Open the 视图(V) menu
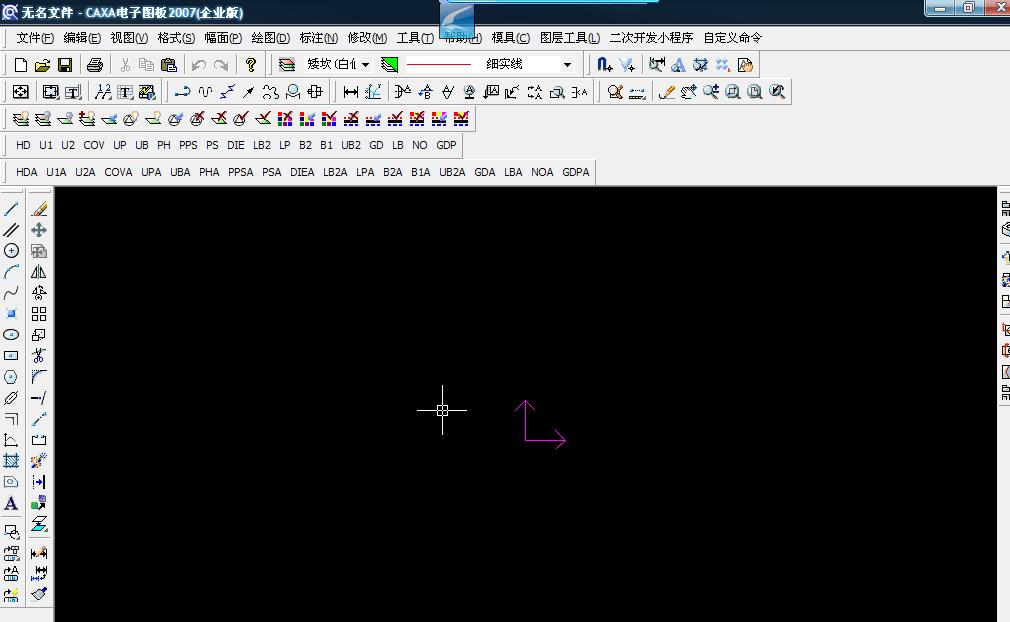 pyautogui.click(x=129, y=38)
